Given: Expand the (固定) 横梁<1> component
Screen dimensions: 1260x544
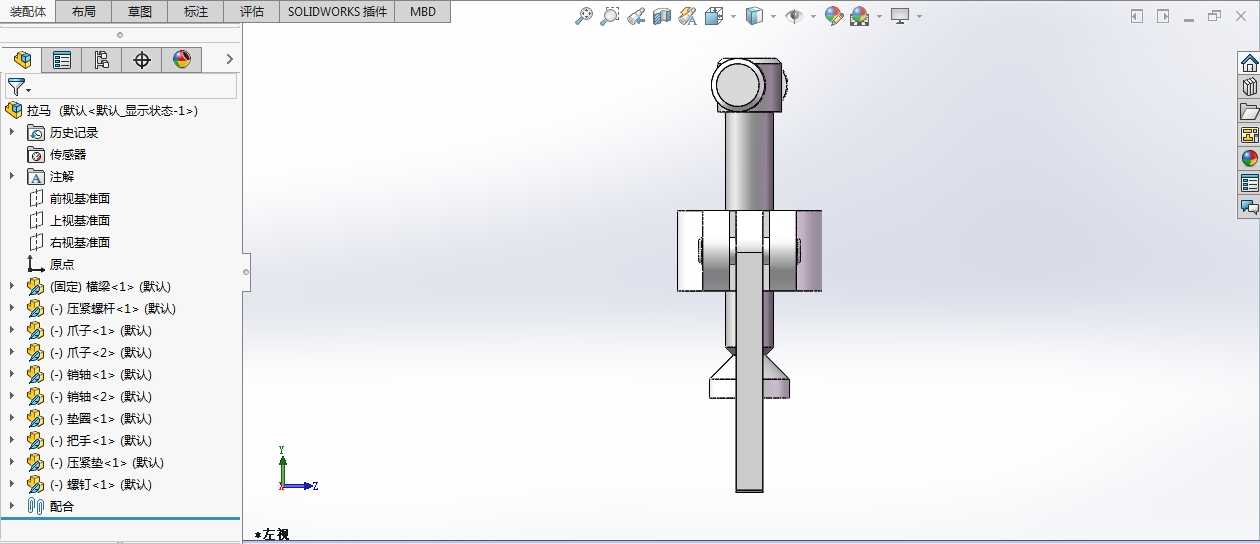Looking at the screenshot, I should pyautogui.click(x=12, y=287).
